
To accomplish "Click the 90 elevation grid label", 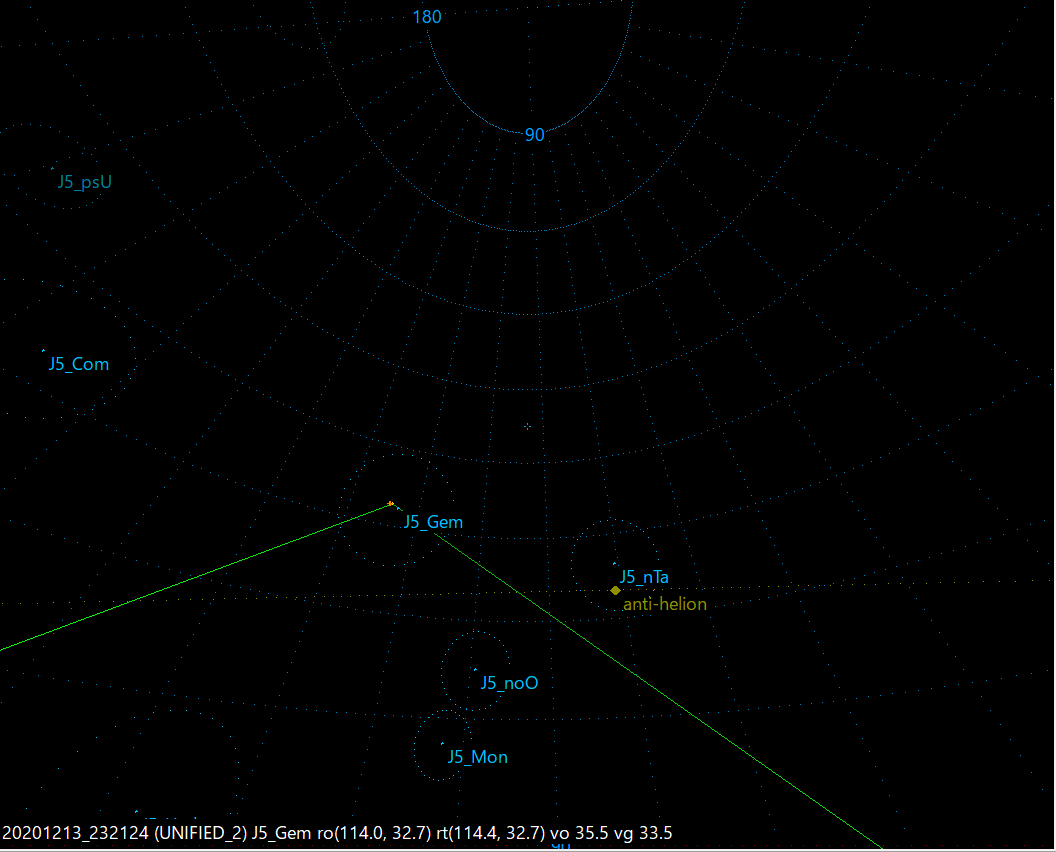I will click(x=533, y=135).
